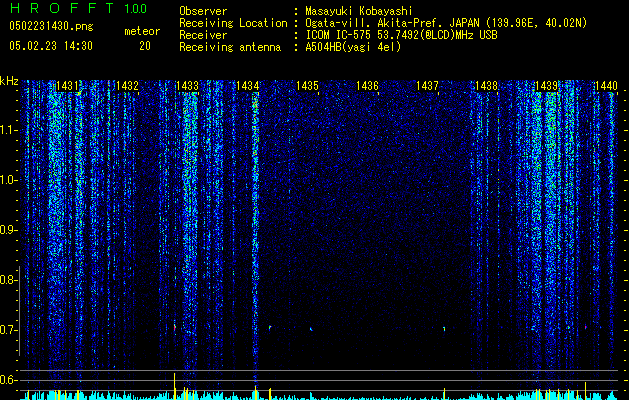Viewport: 629px width, 400px height.
Task: Click the meteor label
Action: [x=142, y=31]
